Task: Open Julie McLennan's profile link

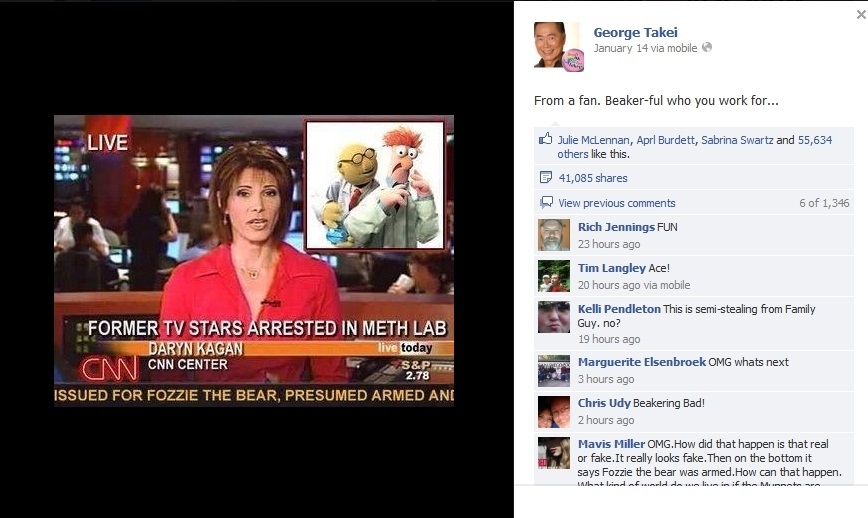Action: click(593, 140)
